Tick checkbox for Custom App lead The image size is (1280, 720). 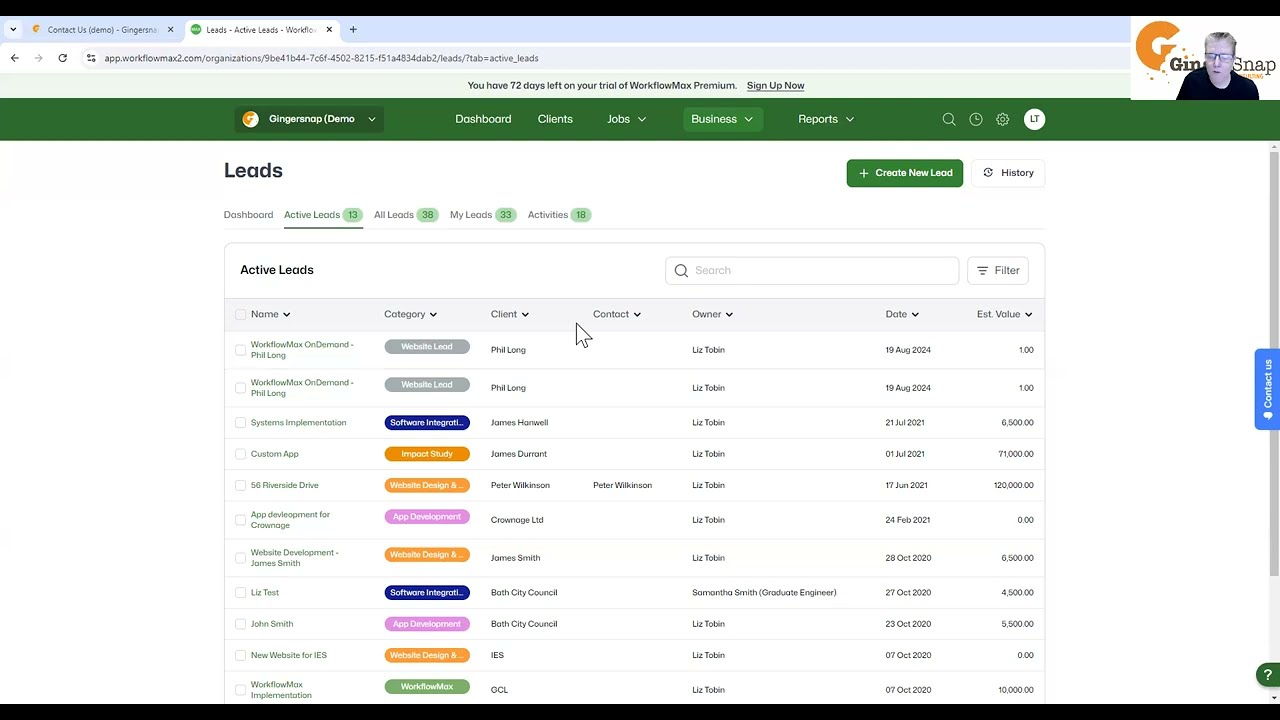pyautogui.click(x=240, y=454)
